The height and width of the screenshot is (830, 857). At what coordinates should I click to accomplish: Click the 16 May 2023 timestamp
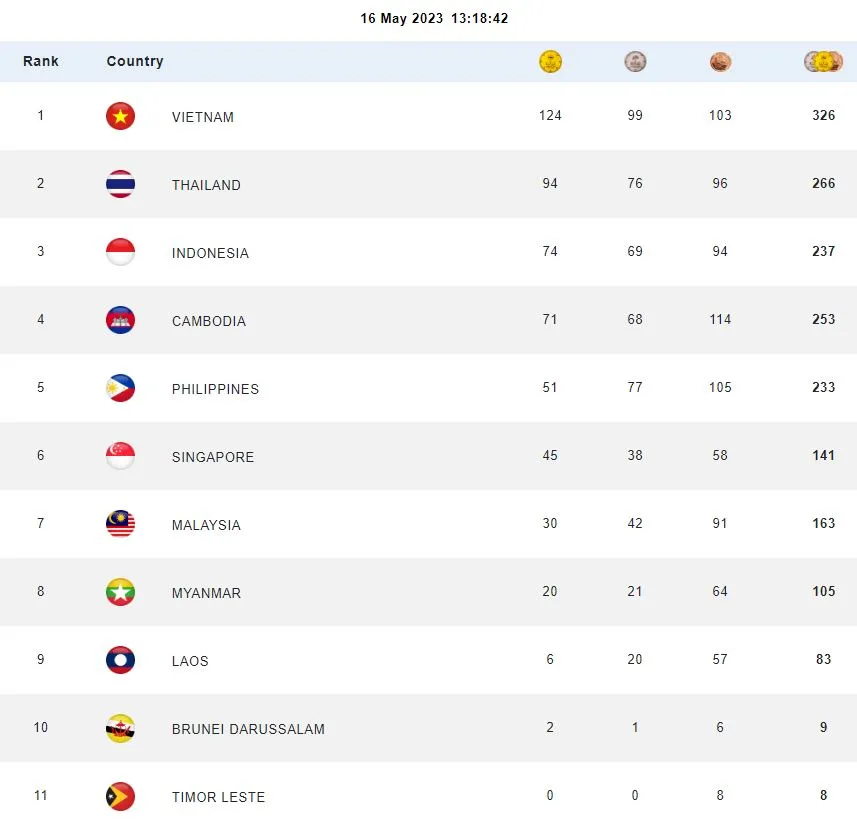[434, 19]
